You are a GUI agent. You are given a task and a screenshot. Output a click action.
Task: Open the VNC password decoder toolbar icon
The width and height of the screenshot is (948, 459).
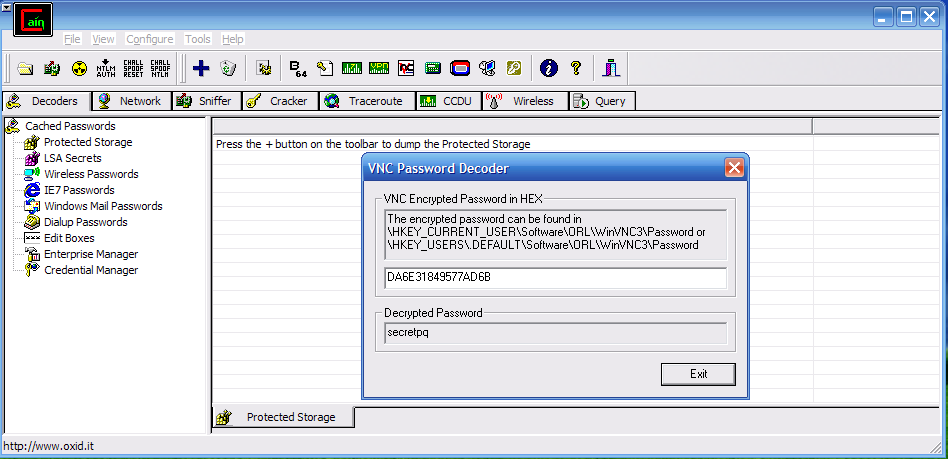pos(406,68)
